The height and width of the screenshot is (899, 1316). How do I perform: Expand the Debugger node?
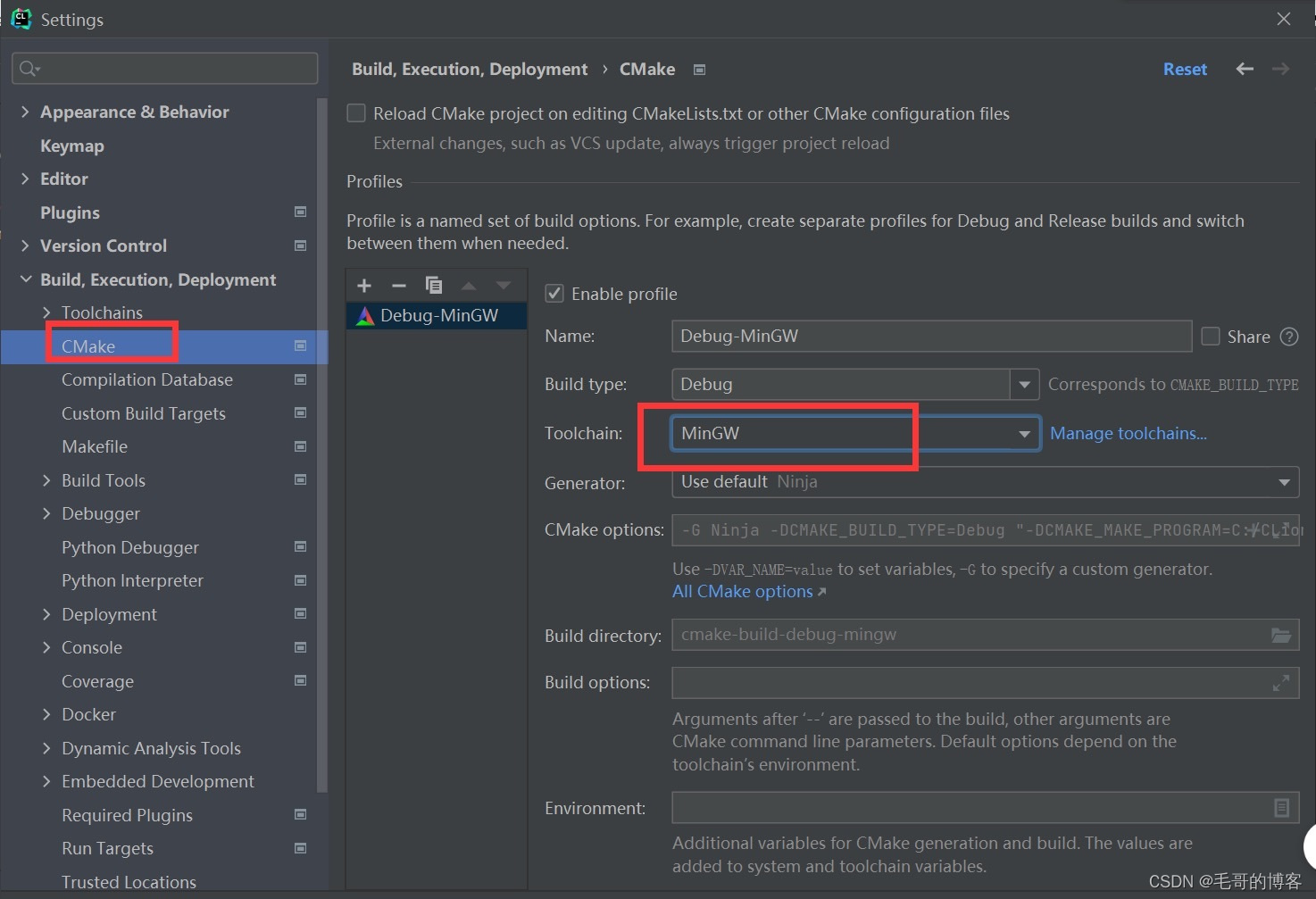[x=46, y=513]
